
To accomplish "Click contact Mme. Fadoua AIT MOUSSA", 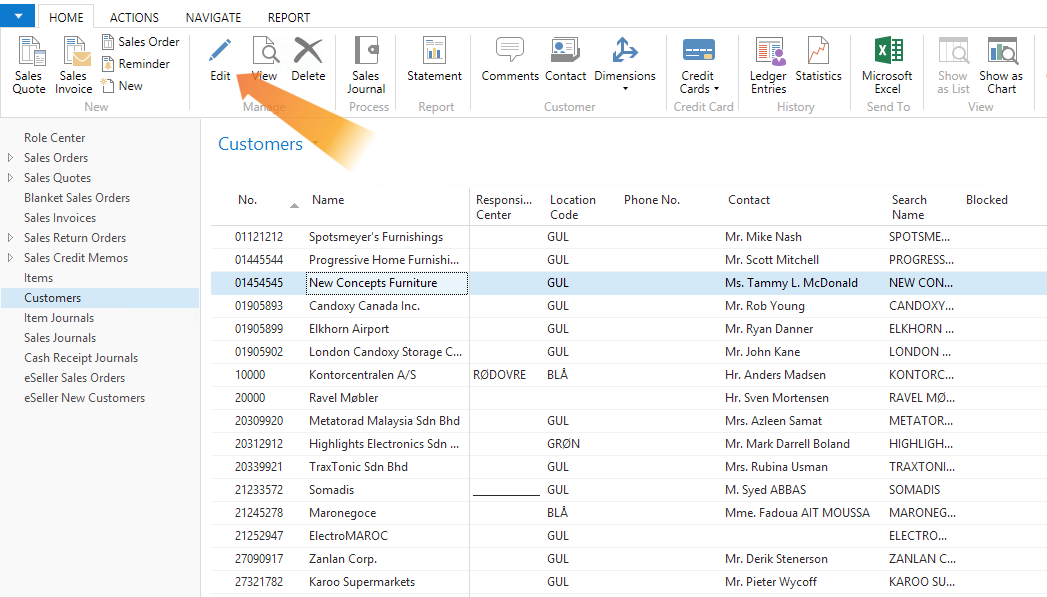I will click(797, 513).
